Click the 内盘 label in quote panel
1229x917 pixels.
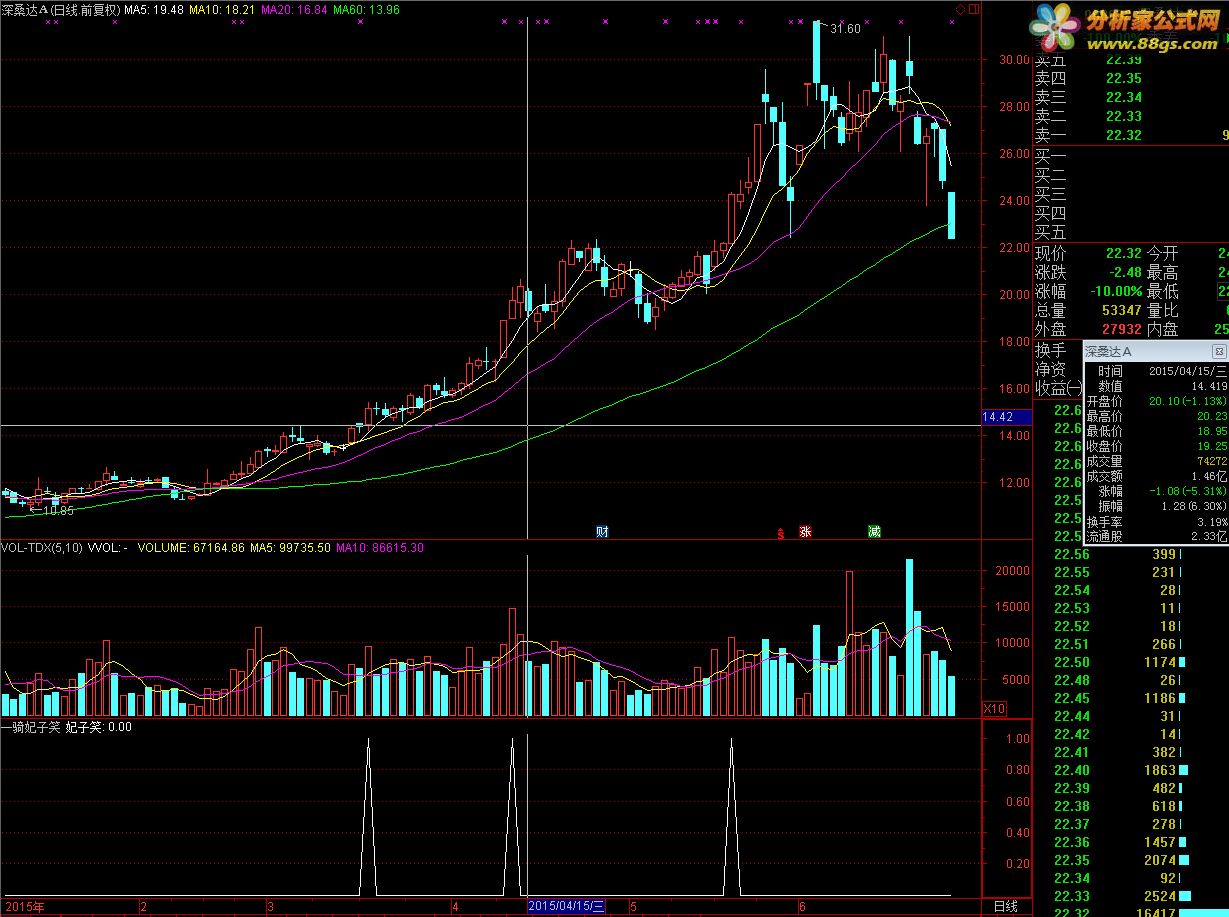1162,330
